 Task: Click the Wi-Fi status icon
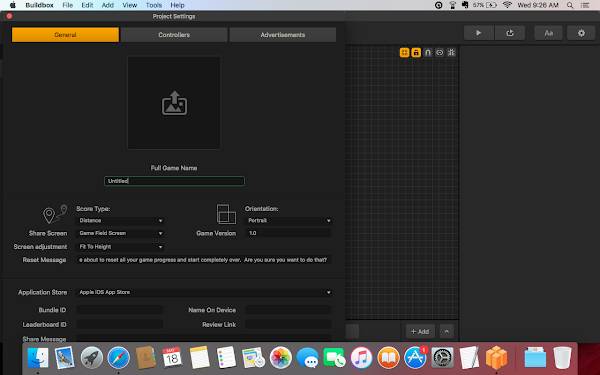[507, 5]
